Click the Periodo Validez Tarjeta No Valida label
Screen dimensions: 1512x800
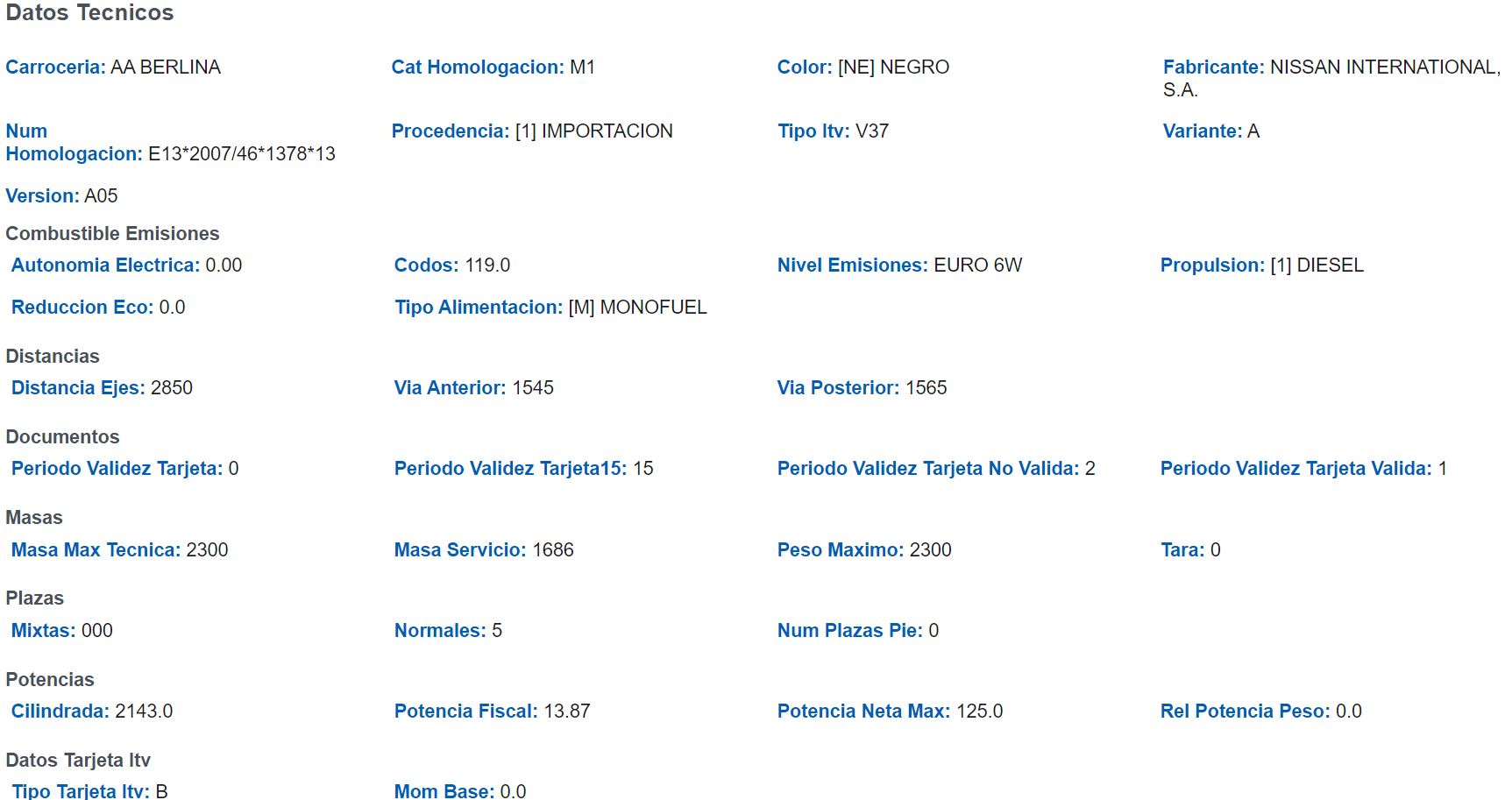coord(927,469)
